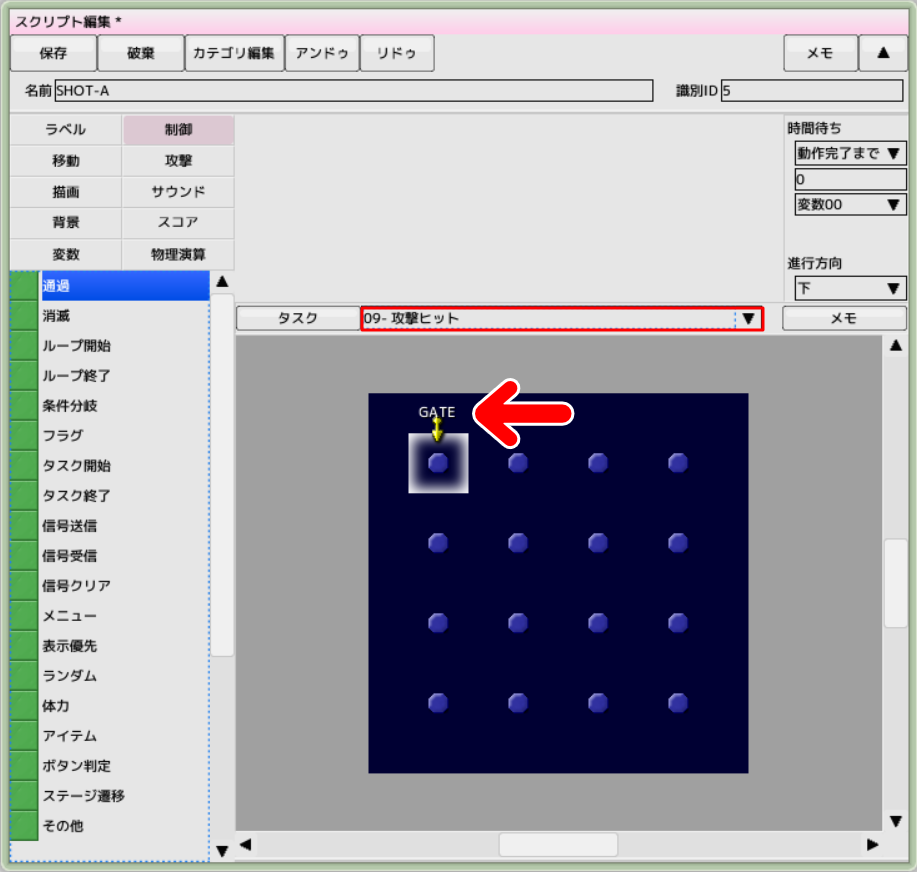Click the 名前 field containing SHOT-A
The height and width of the screenshot is (872, 917).
[x=353, y=91]
